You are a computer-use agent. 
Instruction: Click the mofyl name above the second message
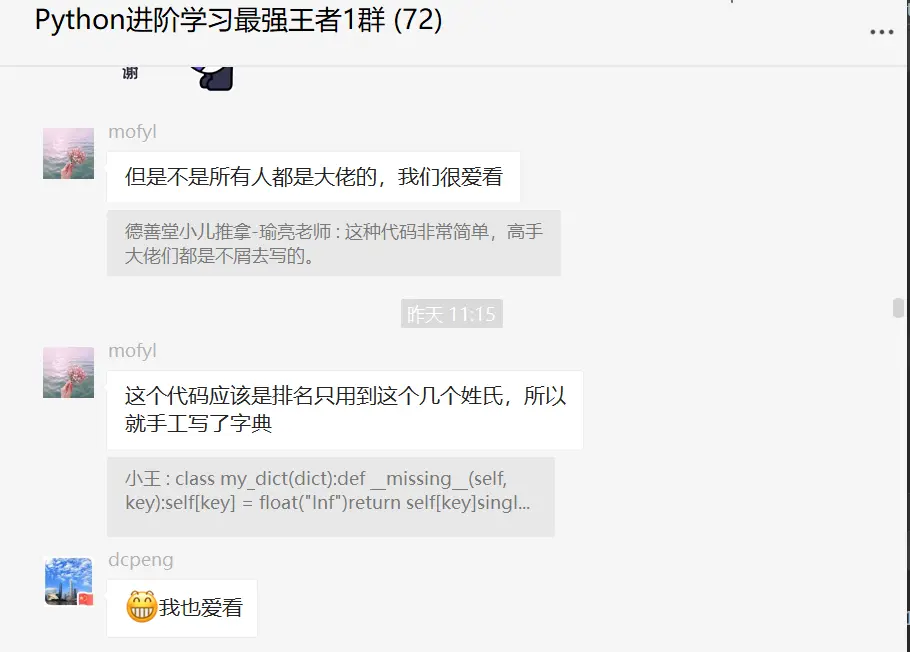(x=132, y=351)
